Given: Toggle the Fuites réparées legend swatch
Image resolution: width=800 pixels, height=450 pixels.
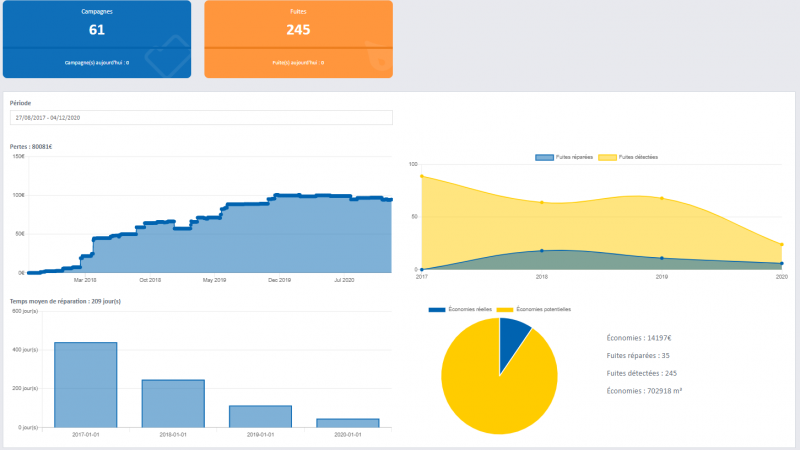Looking at the screenshot, I should (545, 157).
